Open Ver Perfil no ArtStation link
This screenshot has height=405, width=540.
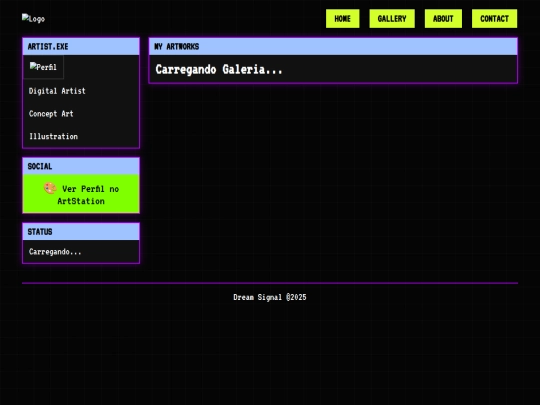(81, 194)
